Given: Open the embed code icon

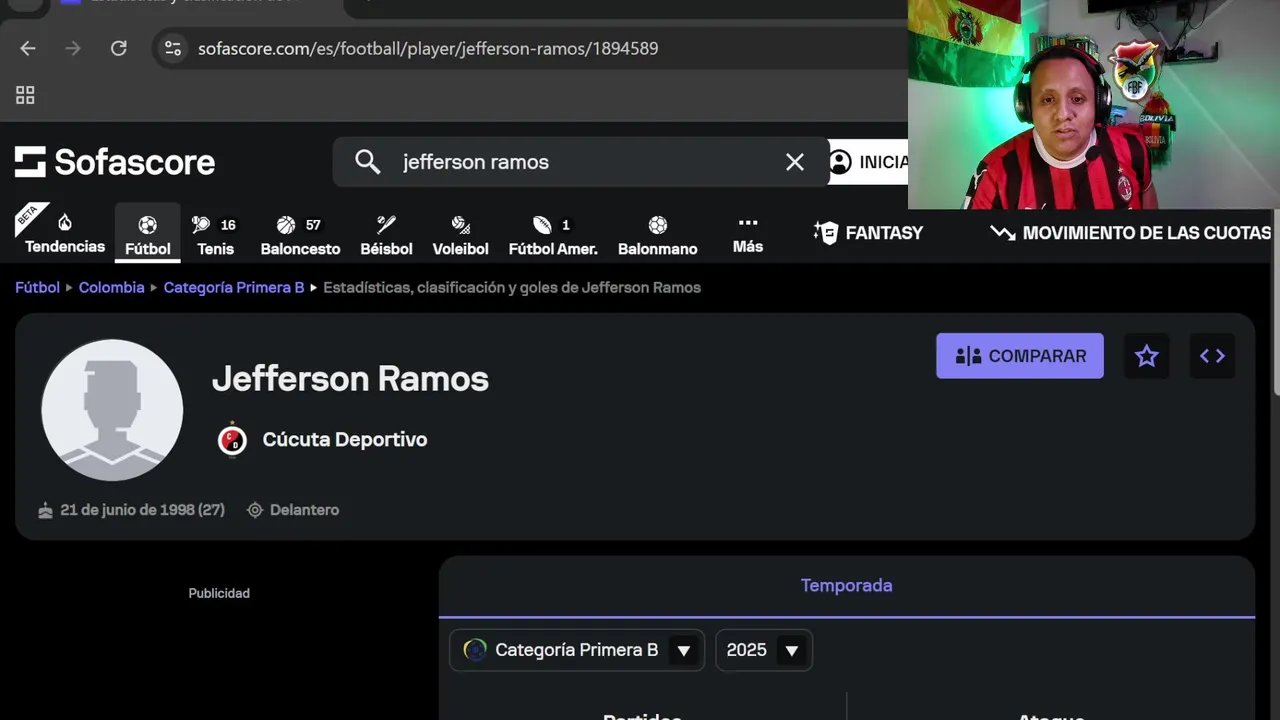Looking at the screenshot, I should 1212,356.
